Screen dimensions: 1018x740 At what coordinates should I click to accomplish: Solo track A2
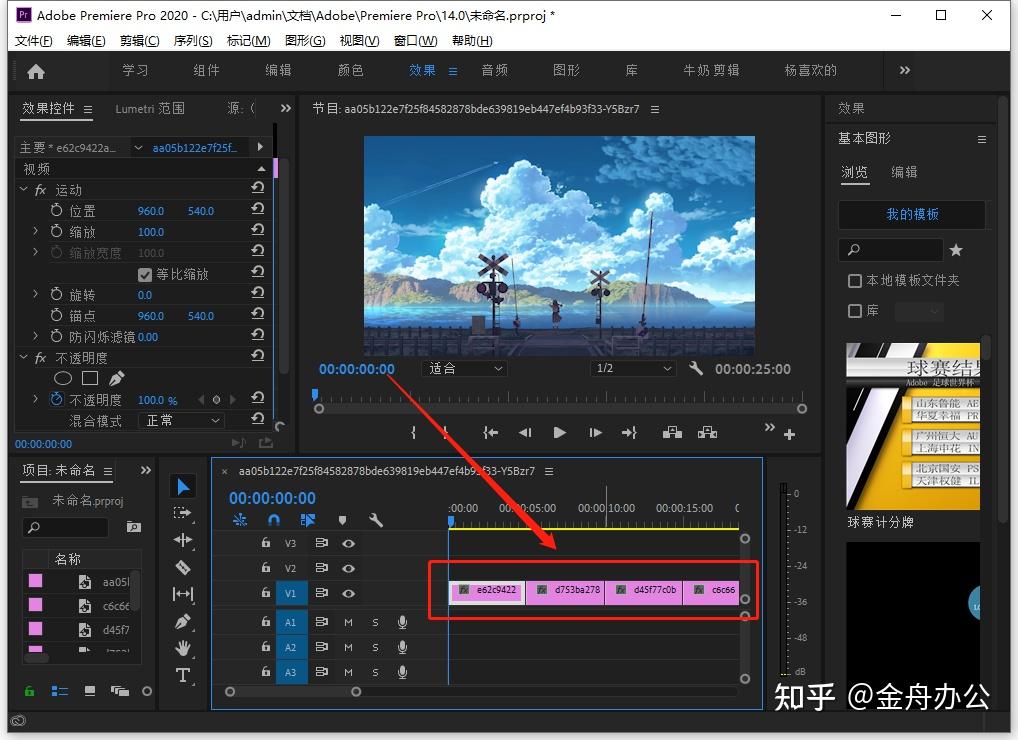375,647
